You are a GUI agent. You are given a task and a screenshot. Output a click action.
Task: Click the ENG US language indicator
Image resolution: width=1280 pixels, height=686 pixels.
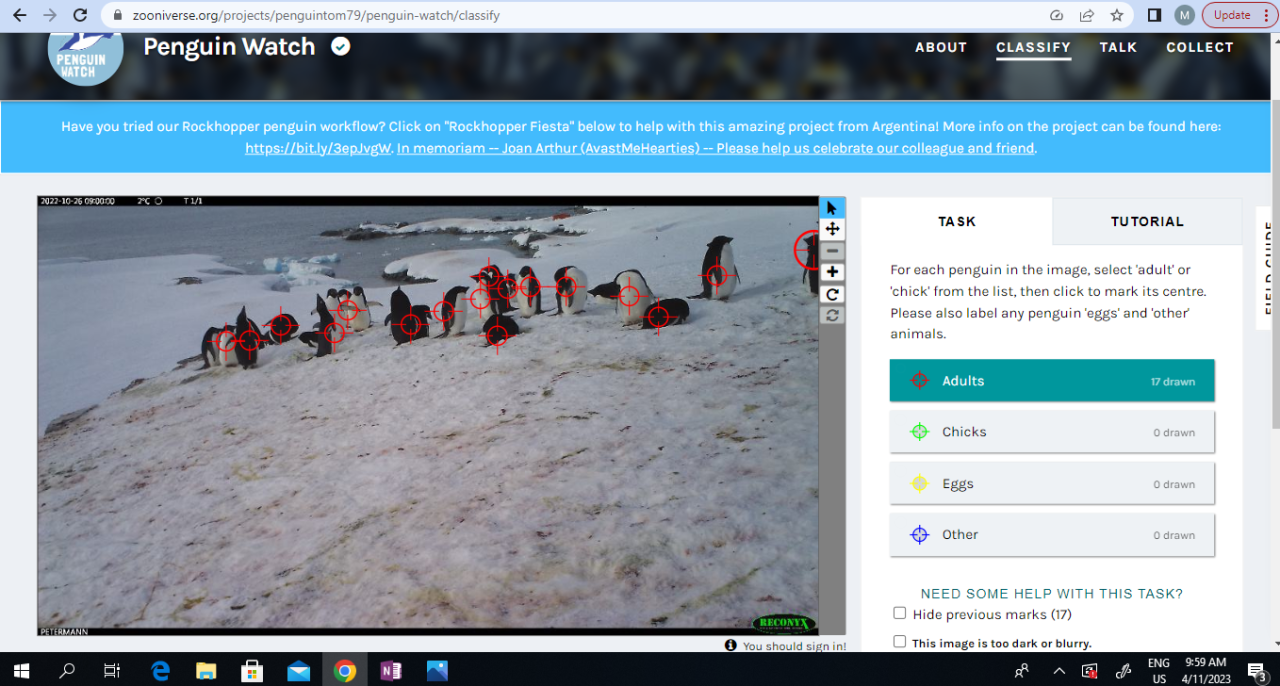pos(1158,670)
